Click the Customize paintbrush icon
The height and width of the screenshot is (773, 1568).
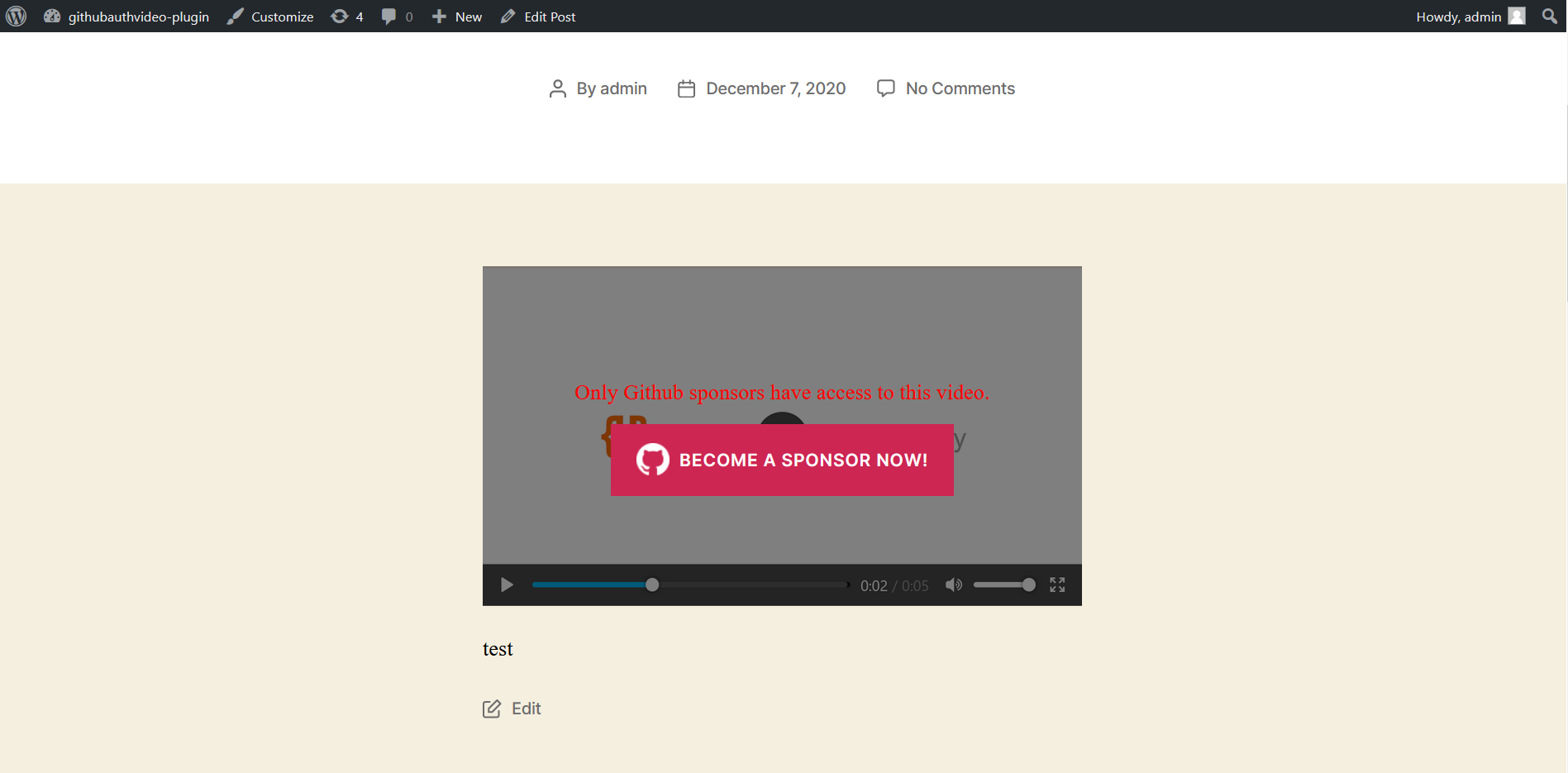pos(236,17)
